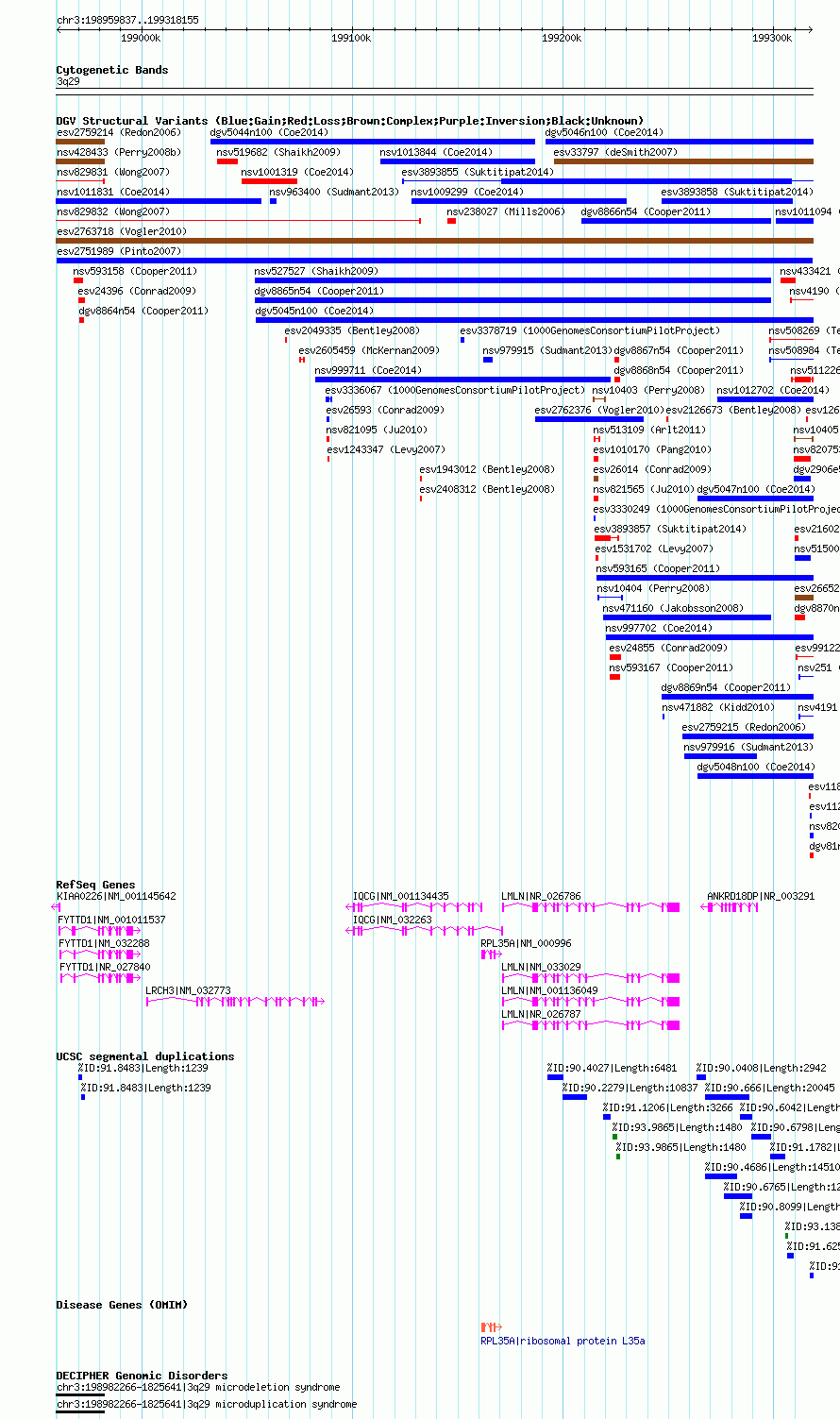This screenshot has height=1419, width=840.
Task: Click nsv238027 (Mills2006) variant label
Action: 507,211
